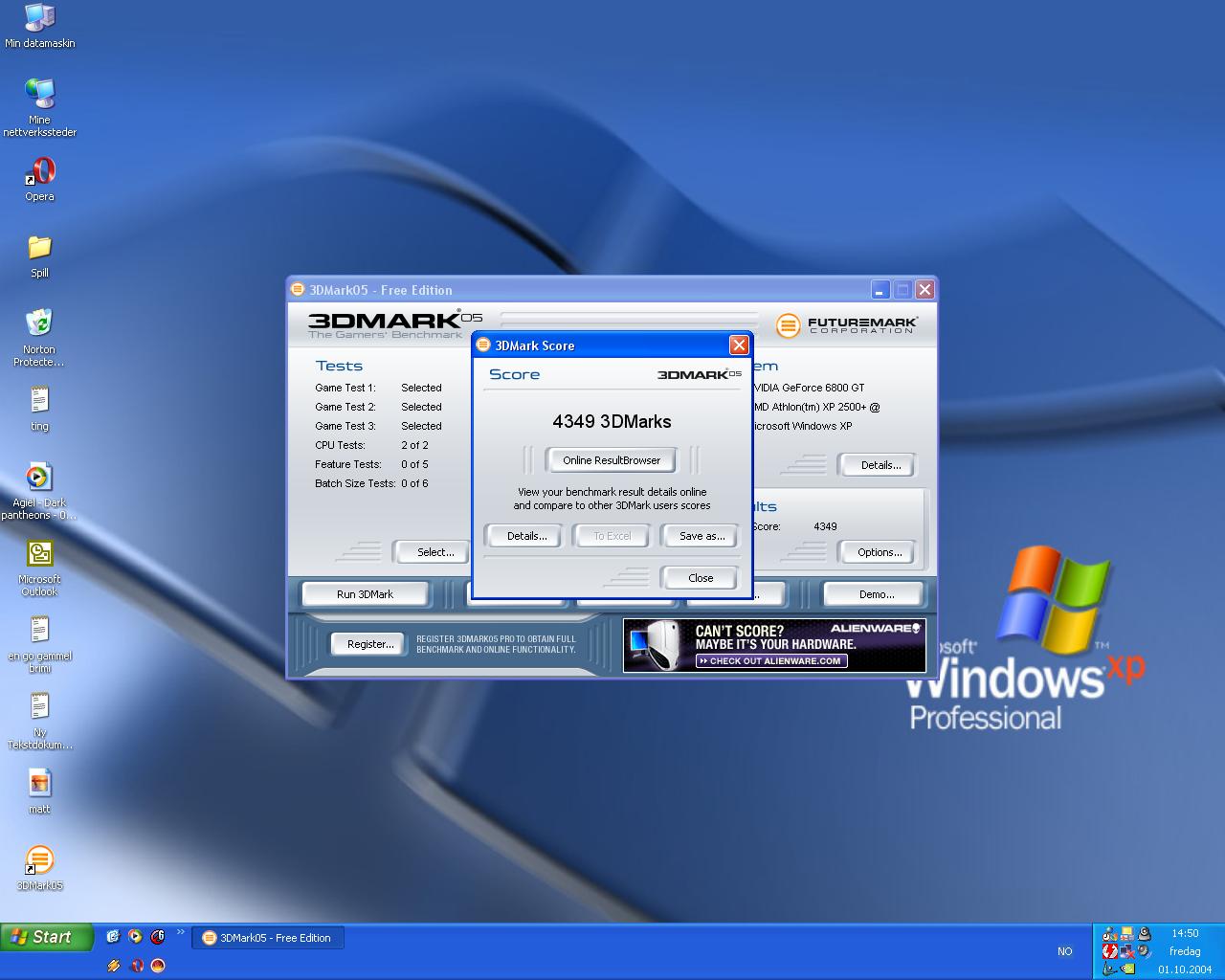The width and height of the screenshot is (1225, 980).
Task: Click the Internet Explorer quick launch icon
Action: 113,937
